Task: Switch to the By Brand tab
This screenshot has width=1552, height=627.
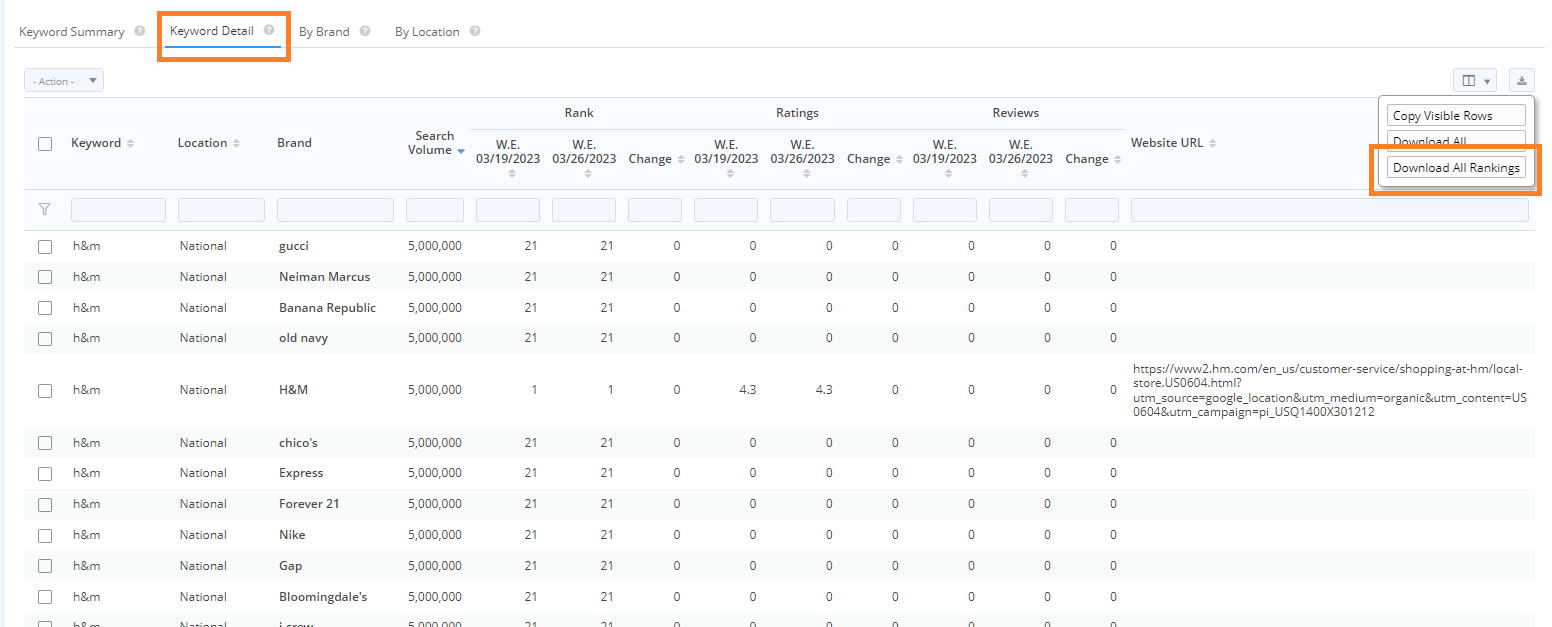Action: [x=324, y=32]
